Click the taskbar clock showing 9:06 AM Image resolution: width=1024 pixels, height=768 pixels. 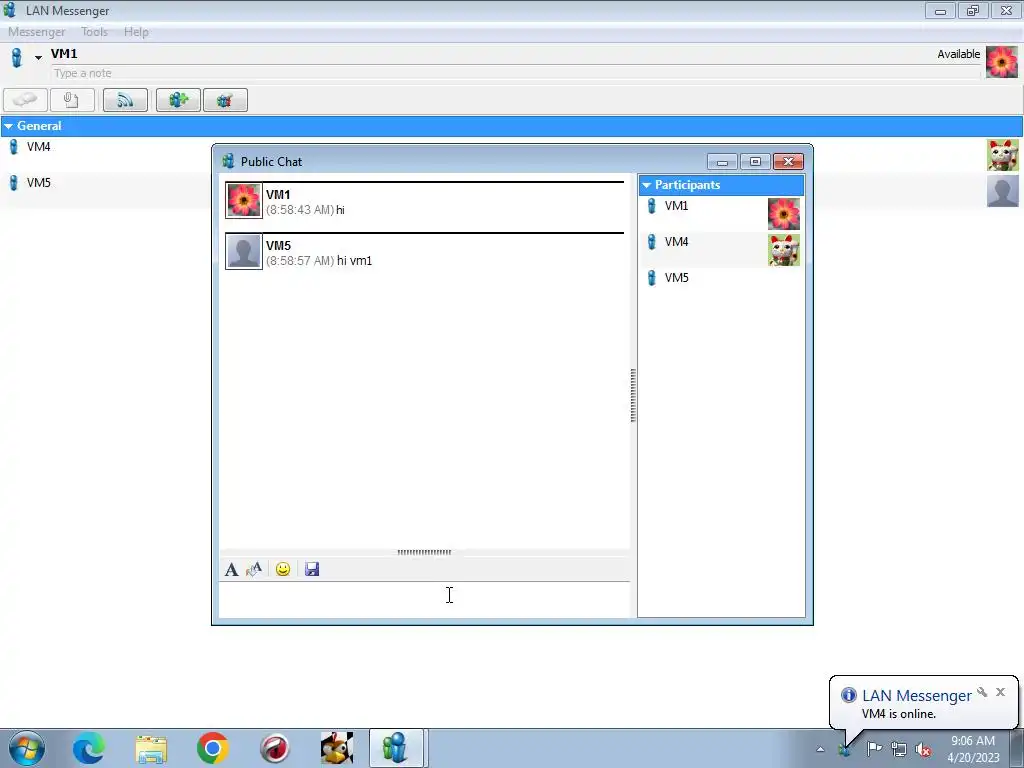(x=973, y=749)
